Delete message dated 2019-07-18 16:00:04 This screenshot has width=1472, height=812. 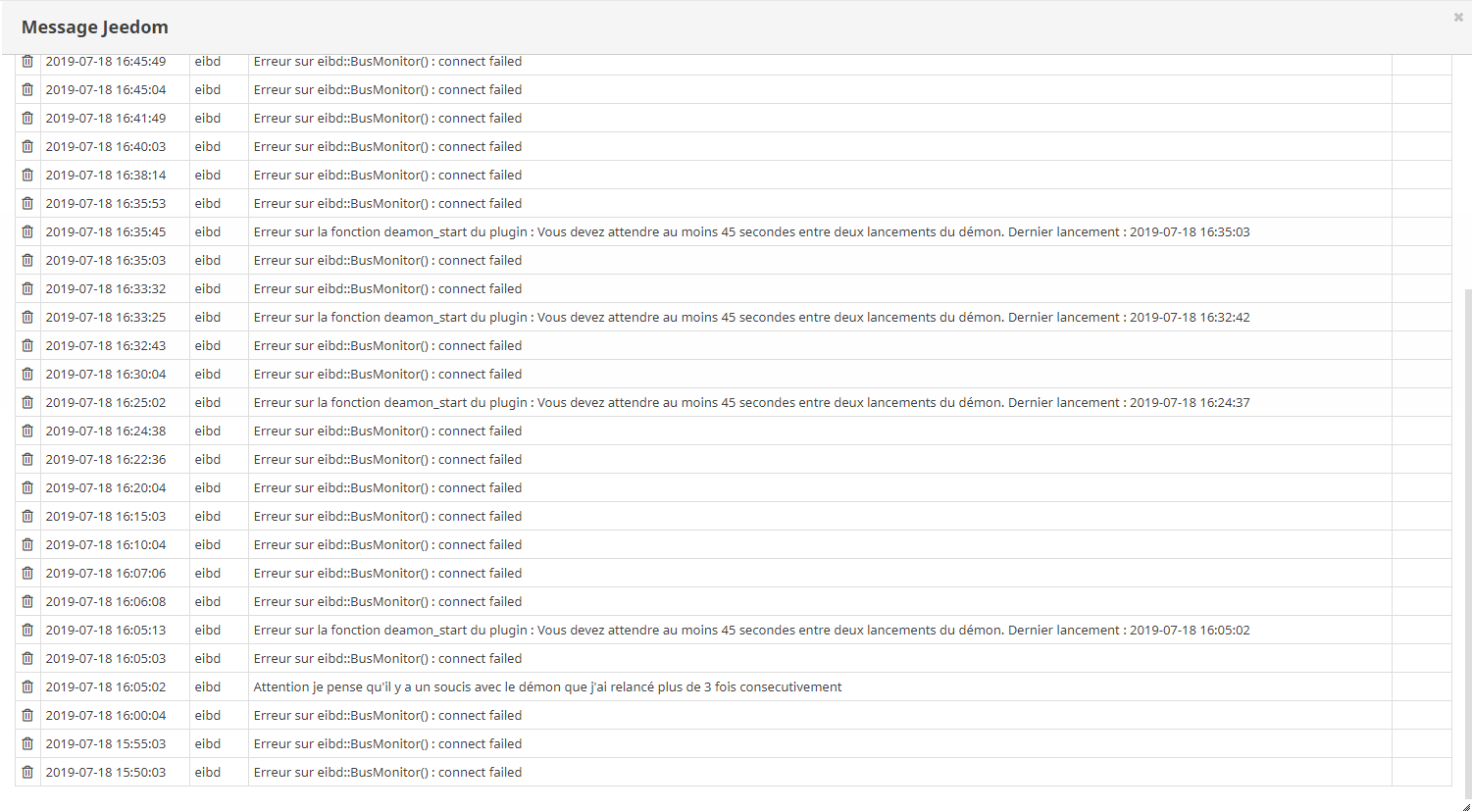[27, 715]
